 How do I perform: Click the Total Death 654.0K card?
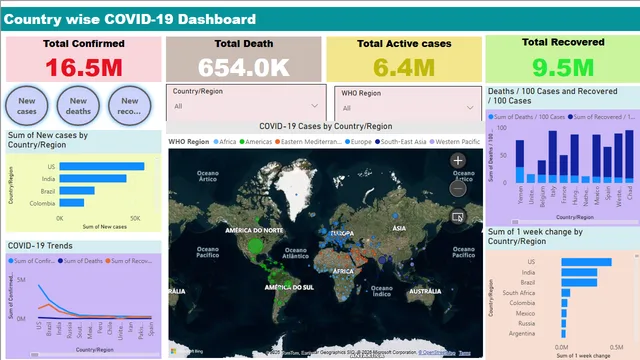(x=244, y=59)
